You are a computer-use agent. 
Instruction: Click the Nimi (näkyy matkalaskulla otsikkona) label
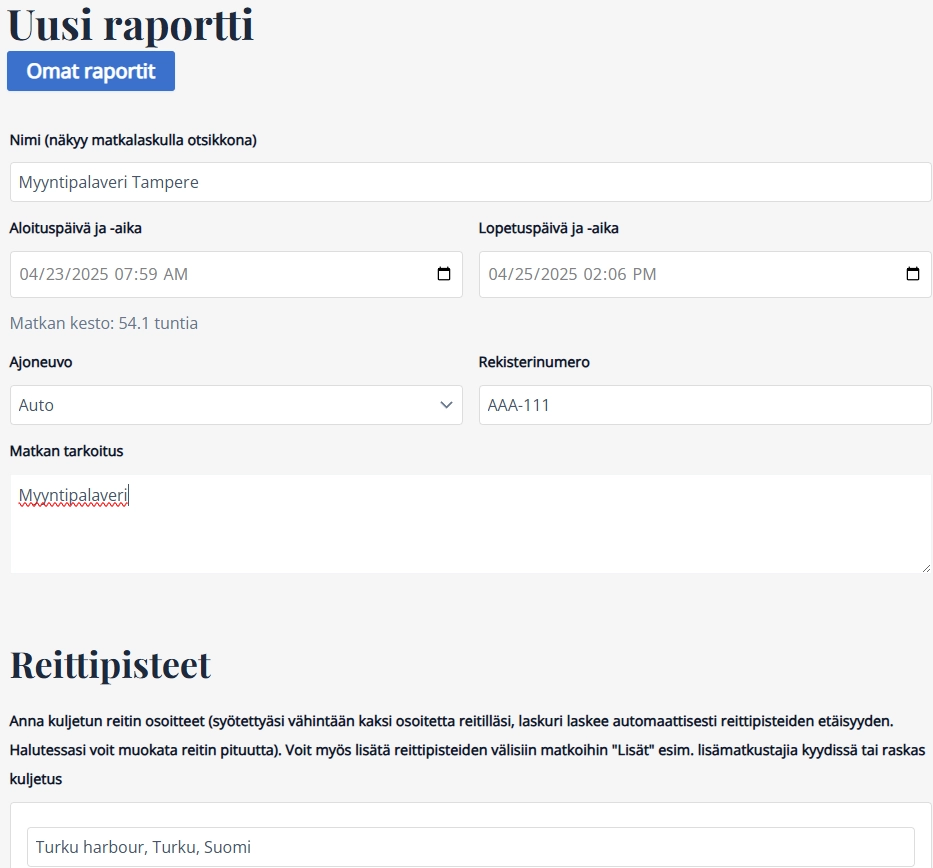pyautogui.click(x=133, y=140)
